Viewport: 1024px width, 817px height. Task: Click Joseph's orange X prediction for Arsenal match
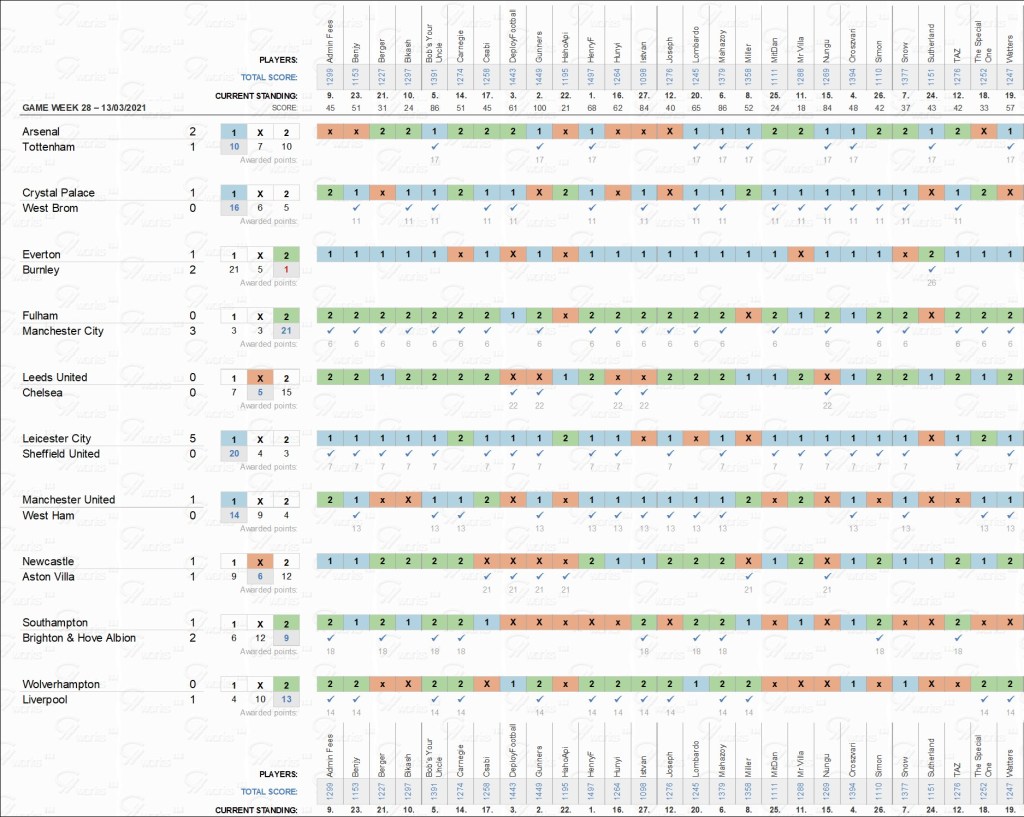point(670,132)
